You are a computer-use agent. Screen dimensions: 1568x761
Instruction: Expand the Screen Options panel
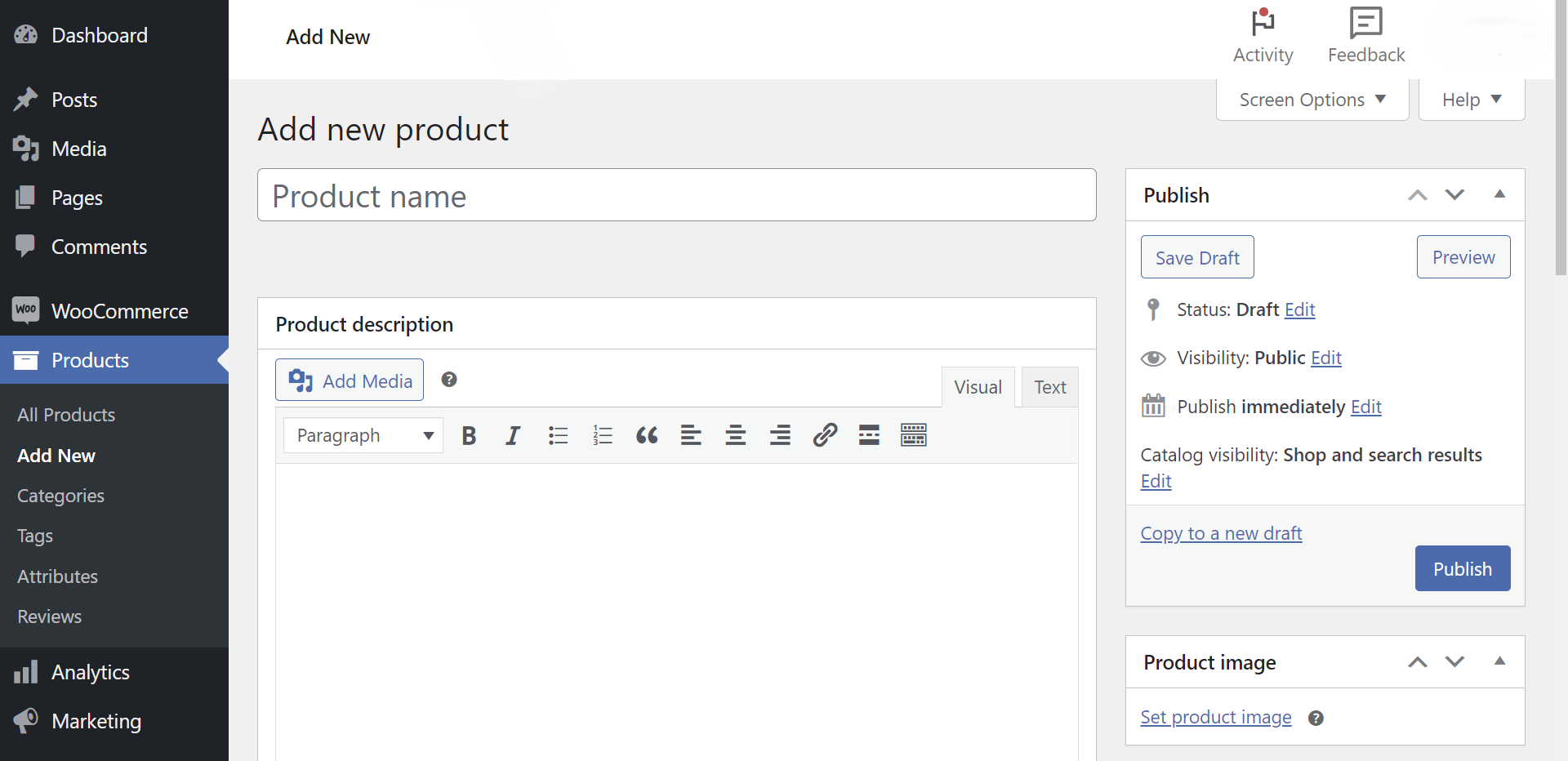pyautogui.click(x=1312, y=100)
